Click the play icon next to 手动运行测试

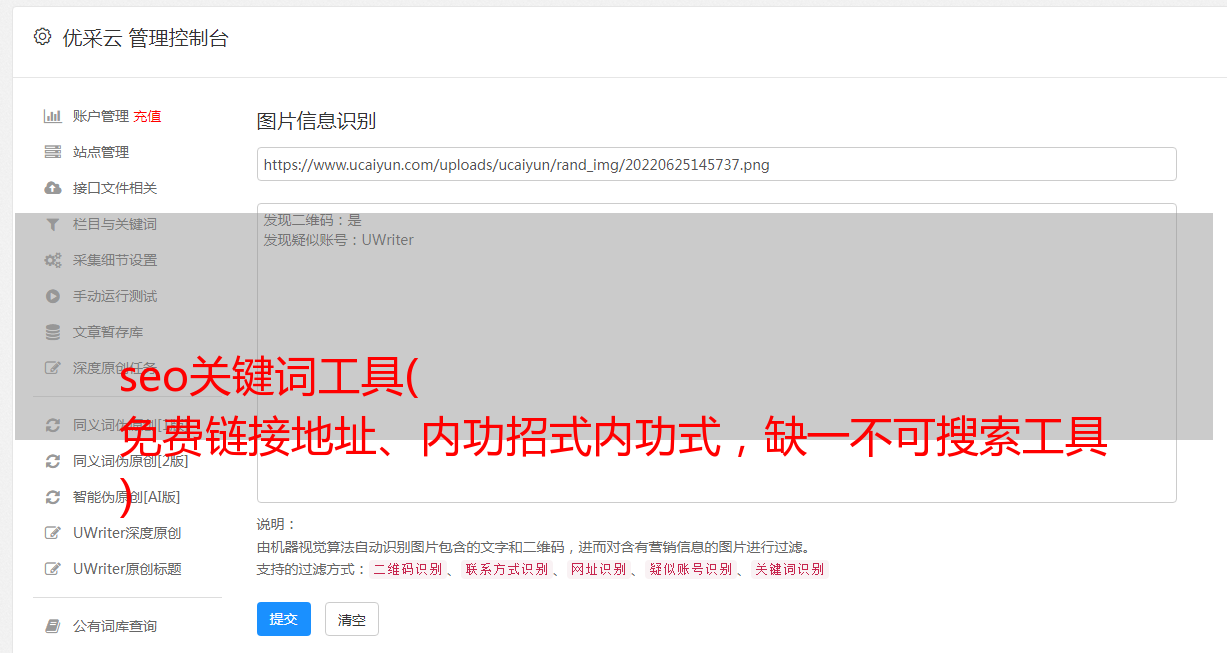[x=53, y=296]
